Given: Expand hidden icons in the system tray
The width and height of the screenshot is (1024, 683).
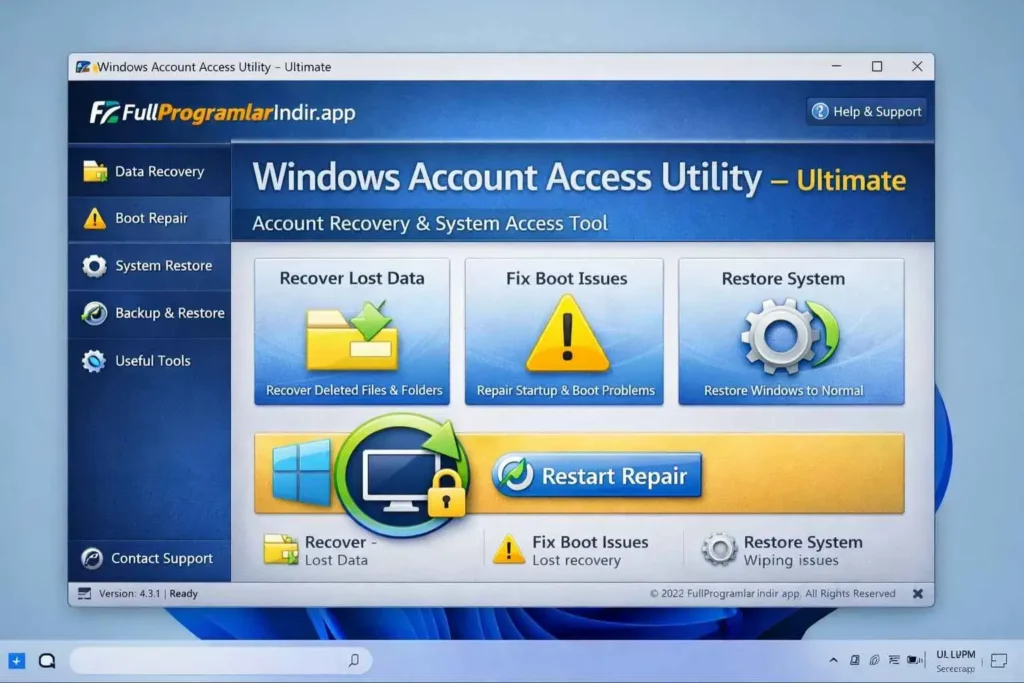Looking at the screenshot, I should [x=833, y=660].
